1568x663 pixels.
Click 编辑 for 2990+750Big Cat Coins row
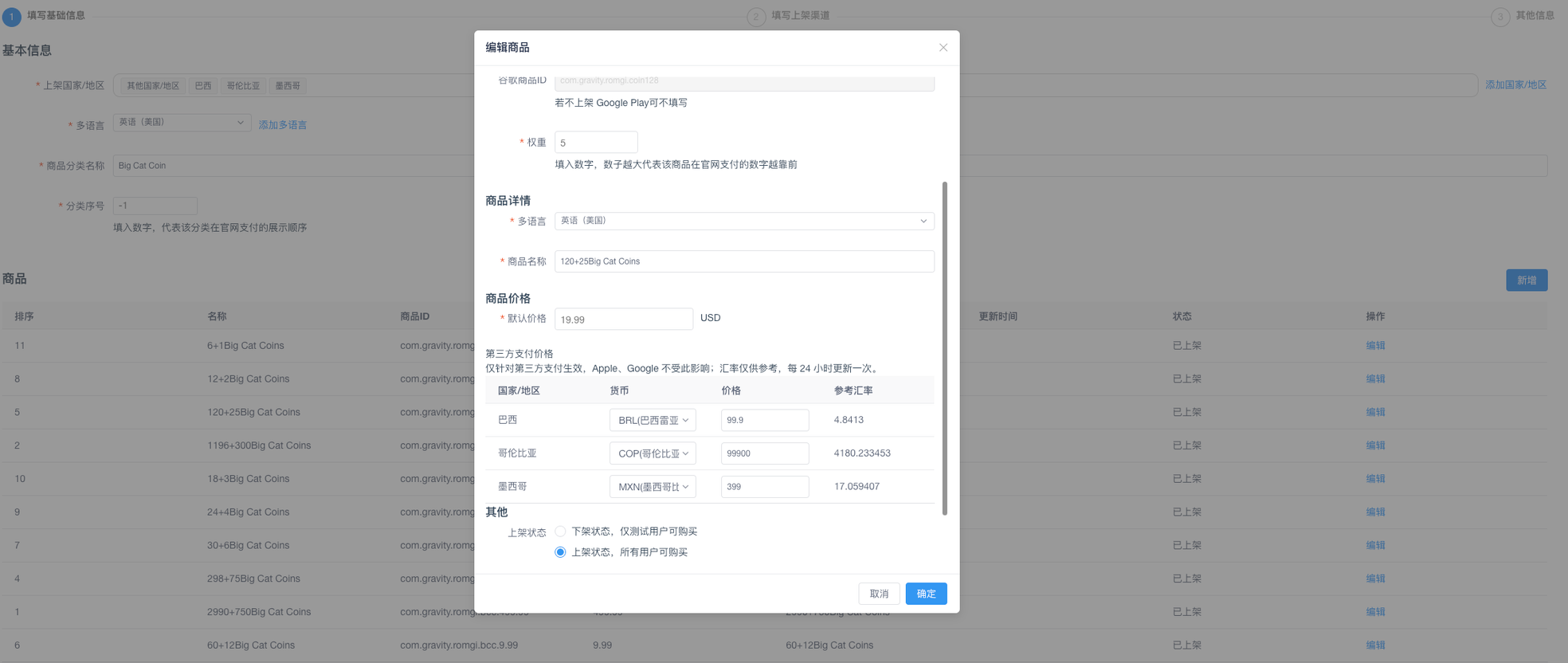pyautogui.click(x=1375, y=612)
